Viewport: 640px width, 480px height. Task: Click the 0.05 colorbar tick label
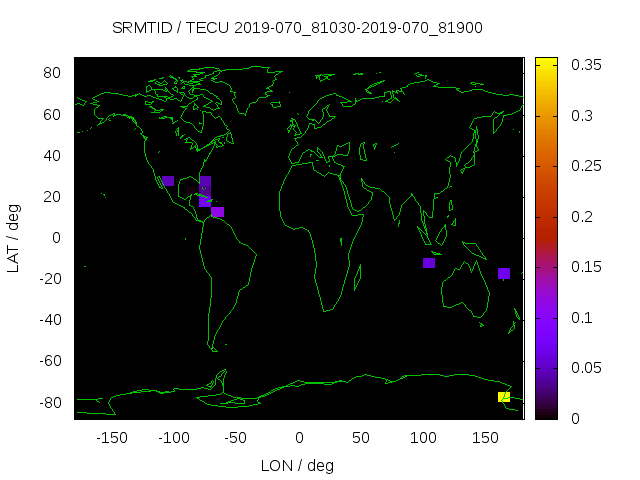(x=586, y=368)
